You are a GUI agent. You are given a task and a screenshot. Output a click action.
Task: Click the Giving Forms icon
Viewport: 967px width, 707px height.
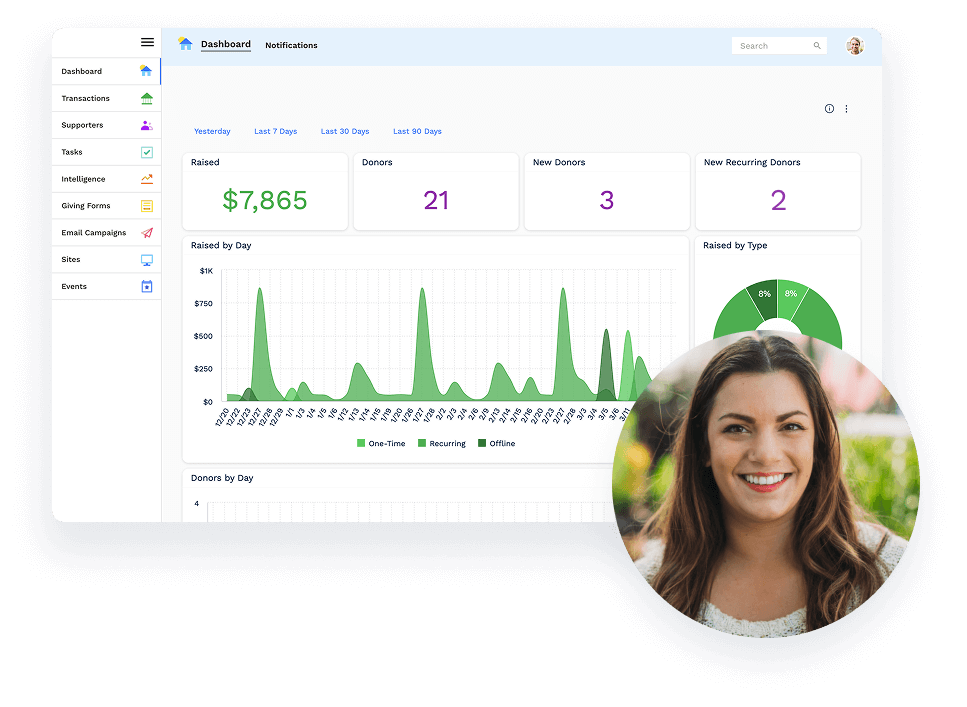[x=146, y=206]
